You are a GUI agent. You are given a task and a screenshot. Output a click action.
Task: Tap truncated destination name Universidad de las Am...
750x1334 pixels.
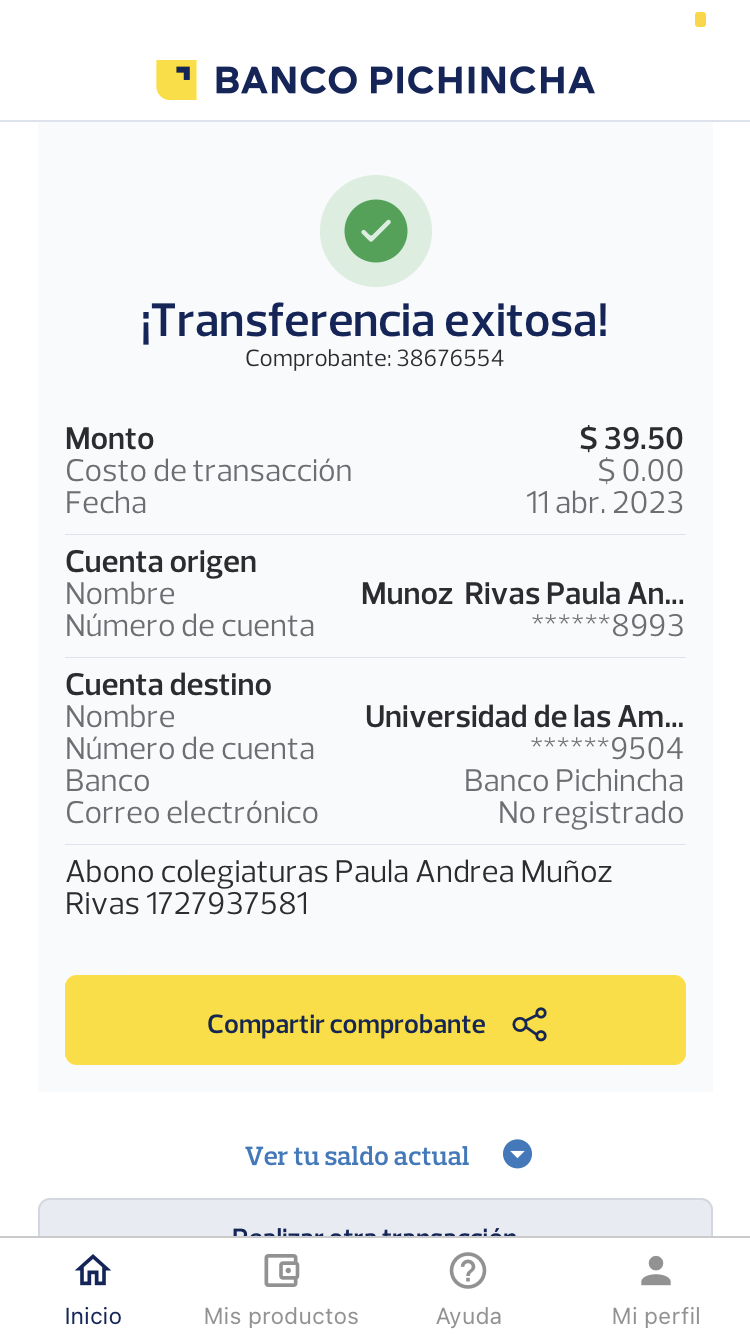(x=524, y=717)
